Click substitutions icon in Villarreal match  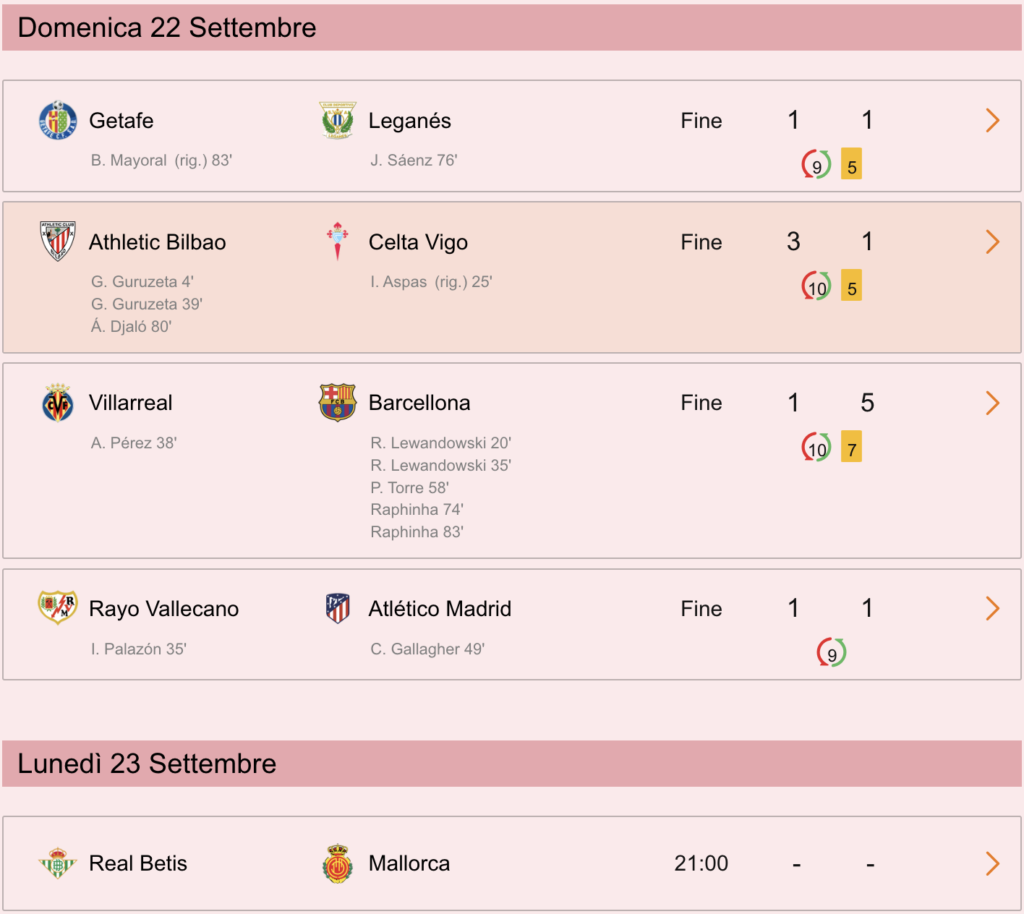(816, 447)
